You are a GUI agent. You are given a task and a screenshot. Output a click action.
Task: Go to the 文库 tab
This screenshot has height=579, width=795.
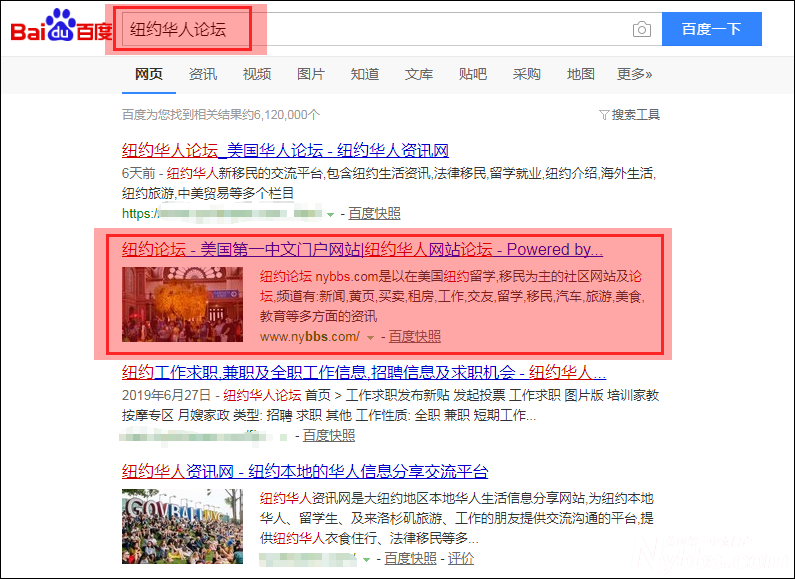(x=419, y=75)
